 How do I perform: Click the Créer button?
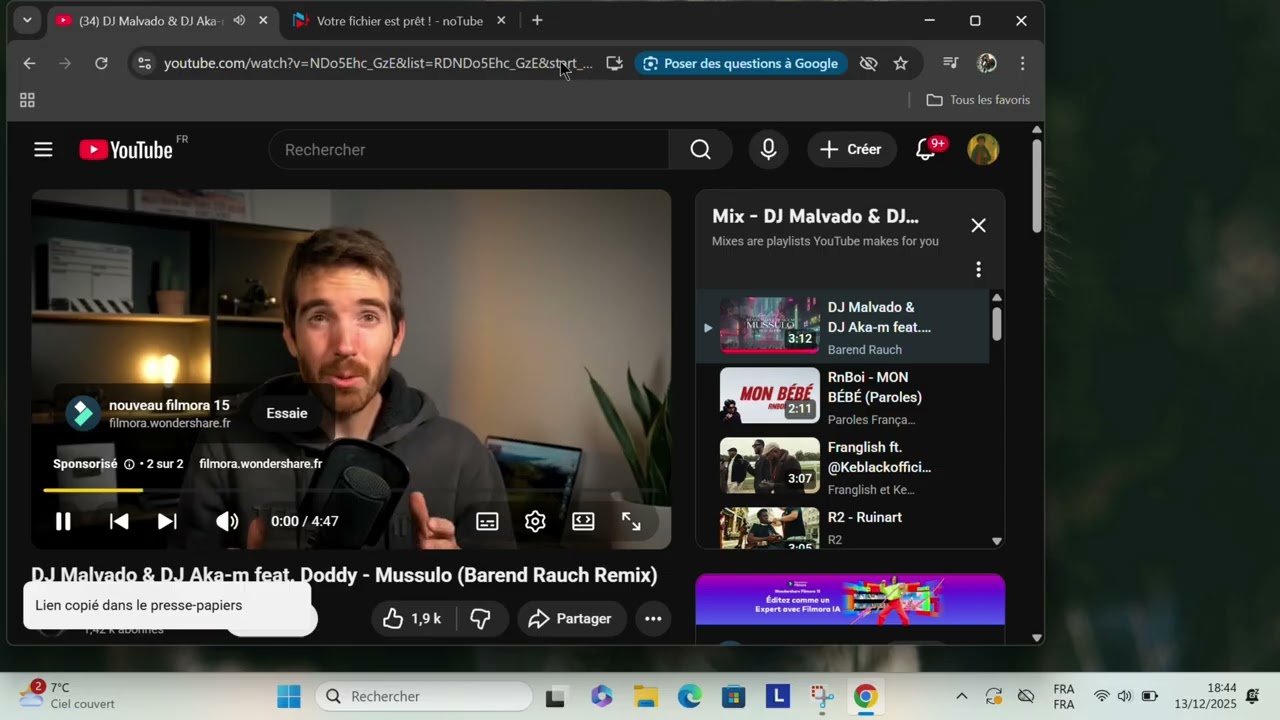[x=852, y=150]
